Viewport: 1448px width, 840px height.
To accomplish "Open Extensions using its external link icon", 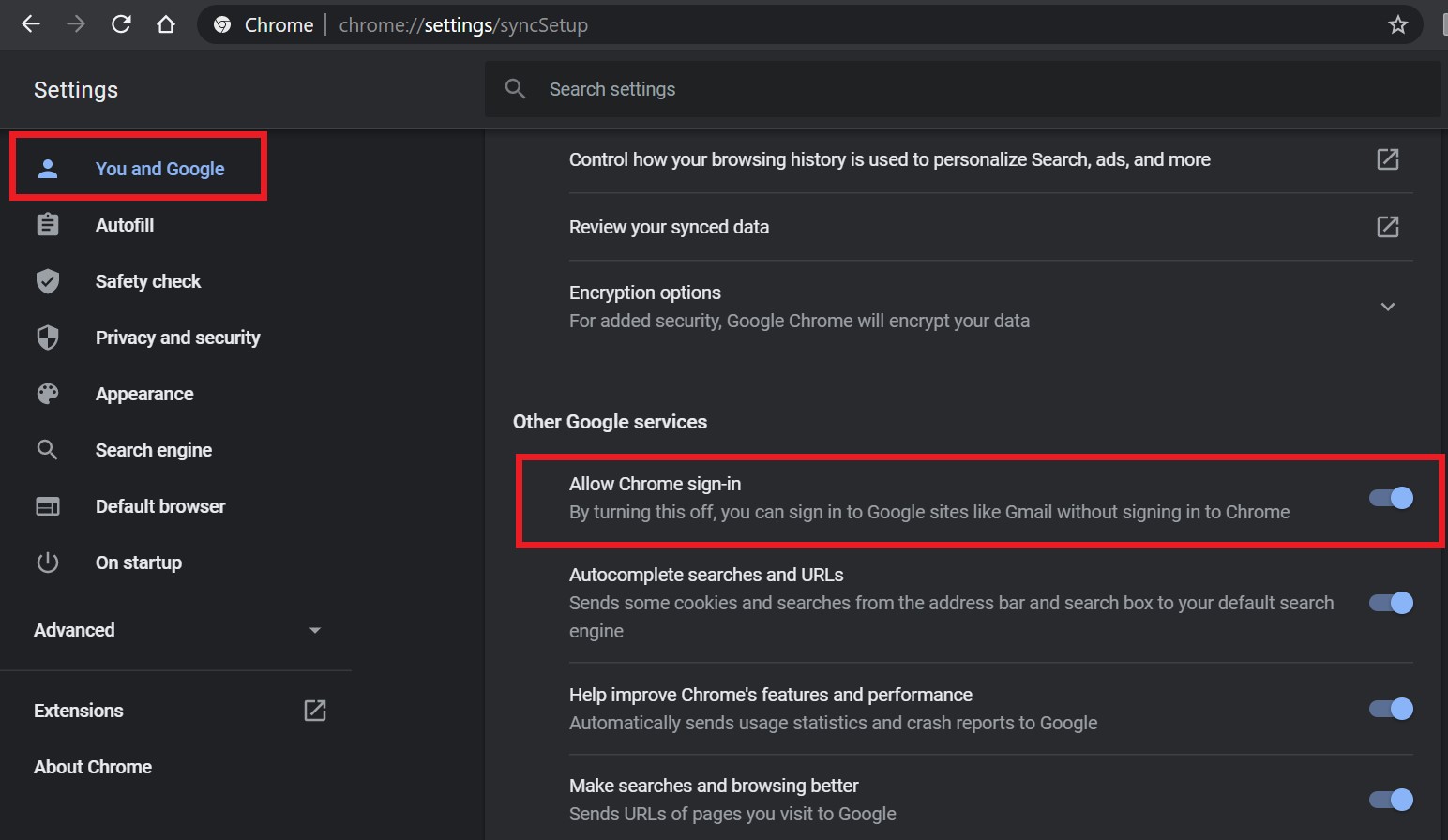I will tap(314, 711).
